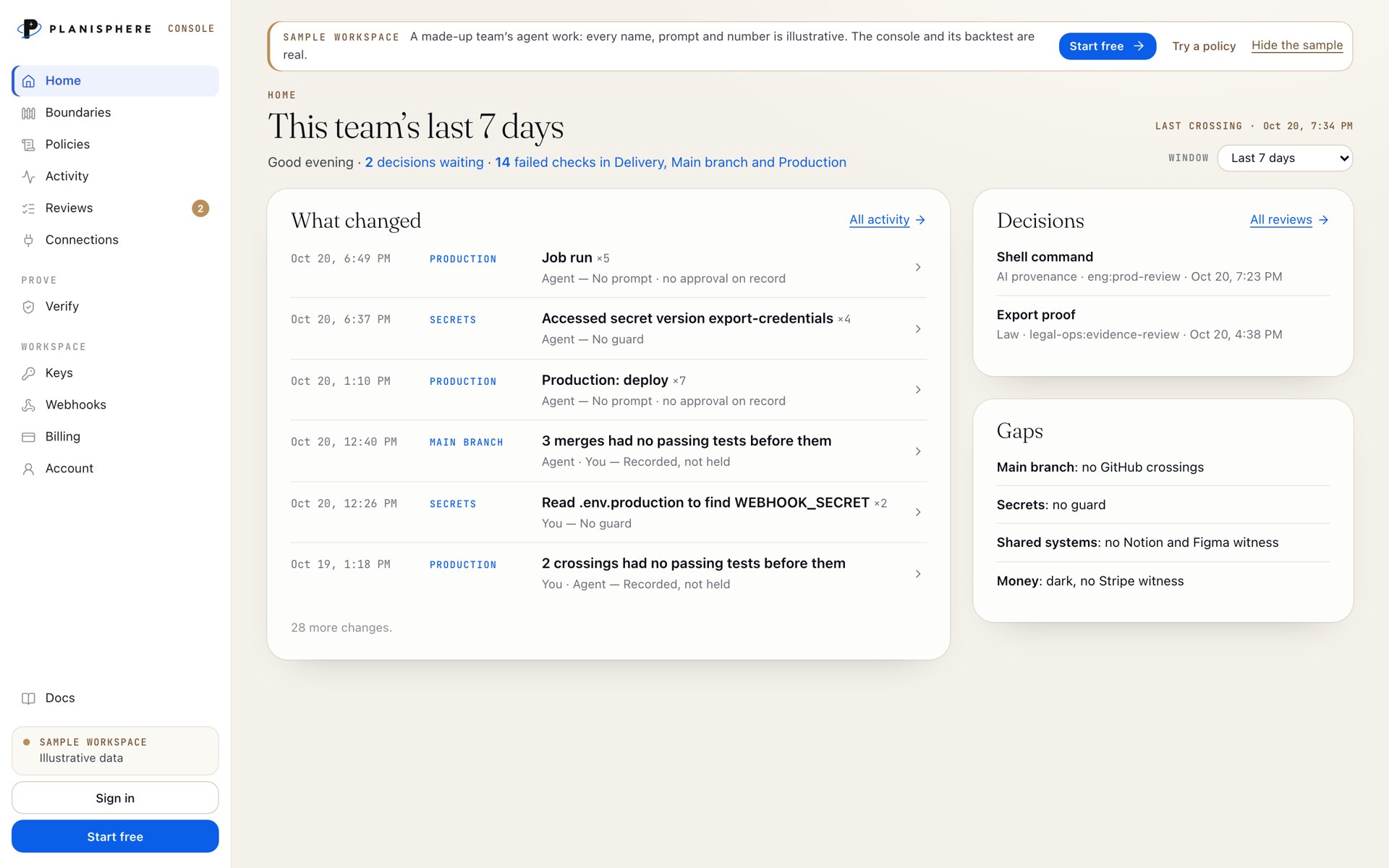Go to Account in the sidebar

[x=115, y=469]
